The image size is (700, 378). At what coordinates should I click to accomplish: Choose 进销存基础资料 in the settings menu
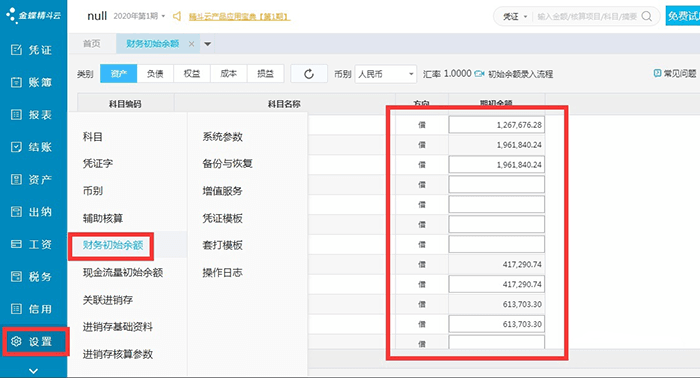(x=118, y=327)
